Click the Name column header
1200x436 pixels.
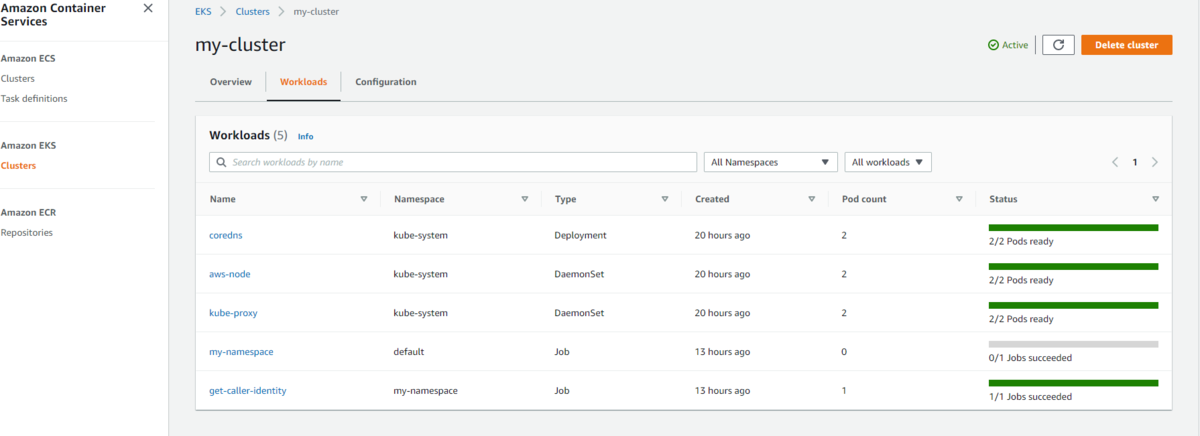click(x=223, y=199)
